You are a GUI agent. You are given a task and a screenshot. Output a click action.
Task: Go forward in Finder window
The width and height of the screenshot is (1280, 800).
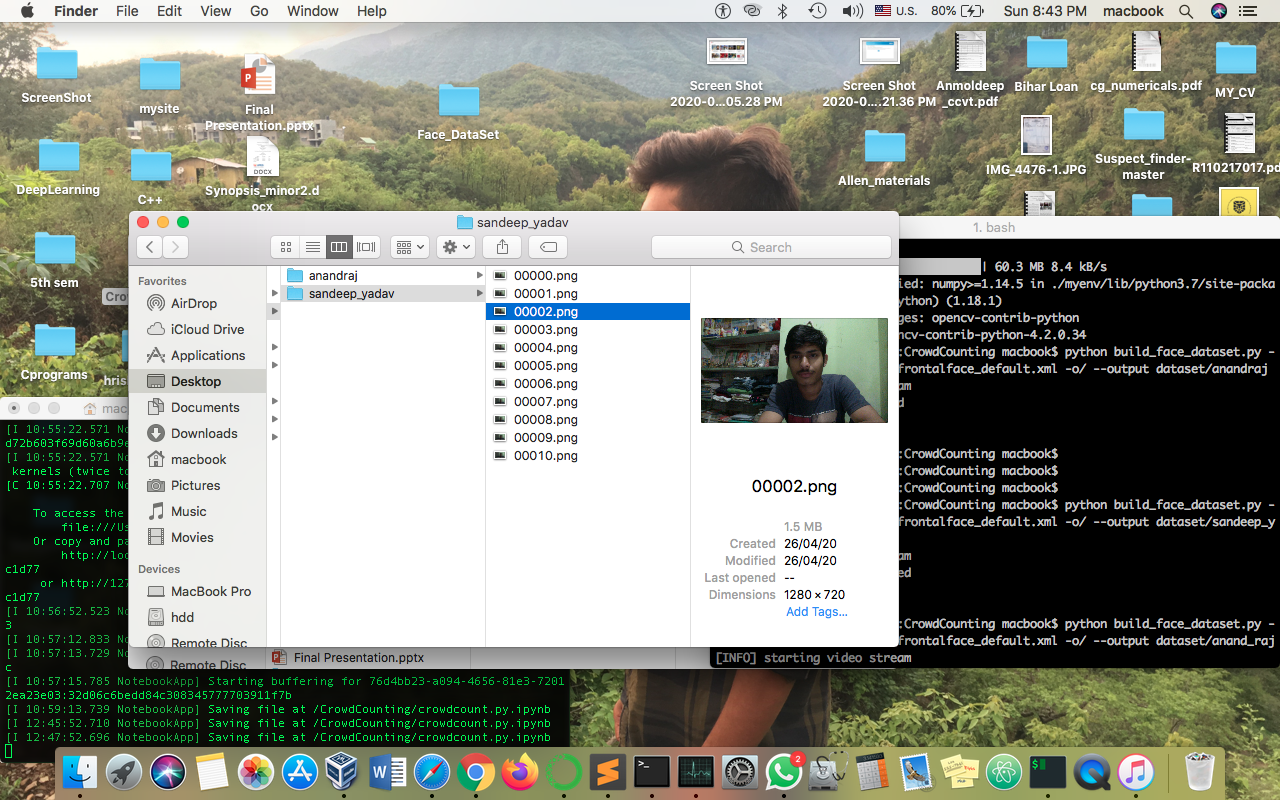[175, 247]
